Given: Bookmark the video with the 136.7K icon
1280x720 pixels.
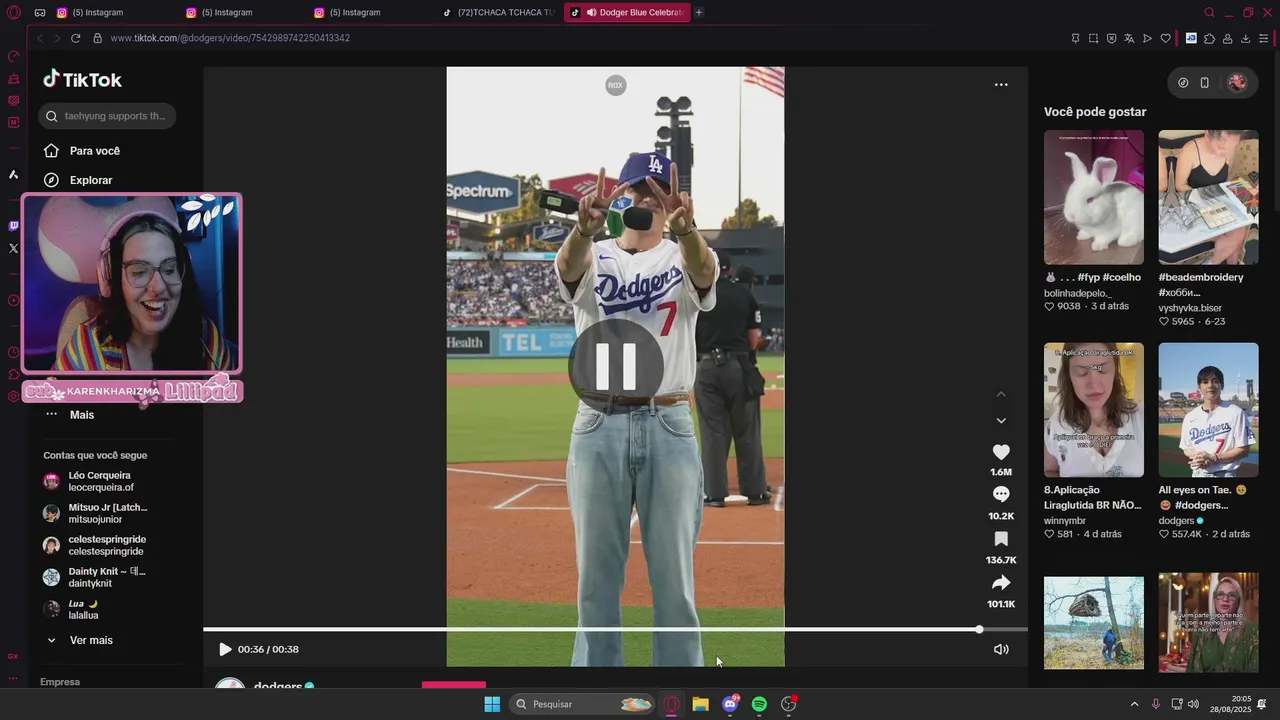Looking at the screenshot, I should pyautogui.click(x=1001, y=539).
